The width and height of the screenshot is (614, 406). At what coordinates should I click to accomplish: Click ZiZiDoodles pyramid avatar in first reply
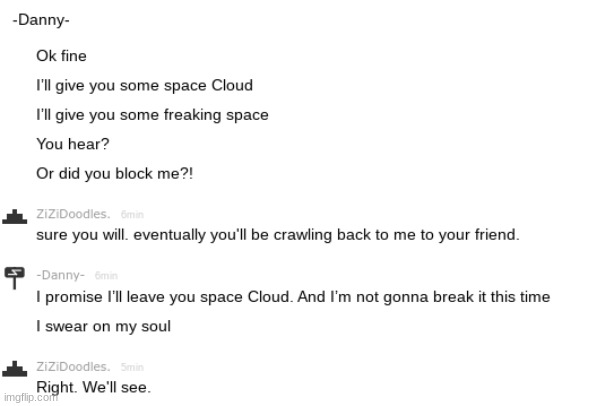pyautogui.click(x=14, y=217)
